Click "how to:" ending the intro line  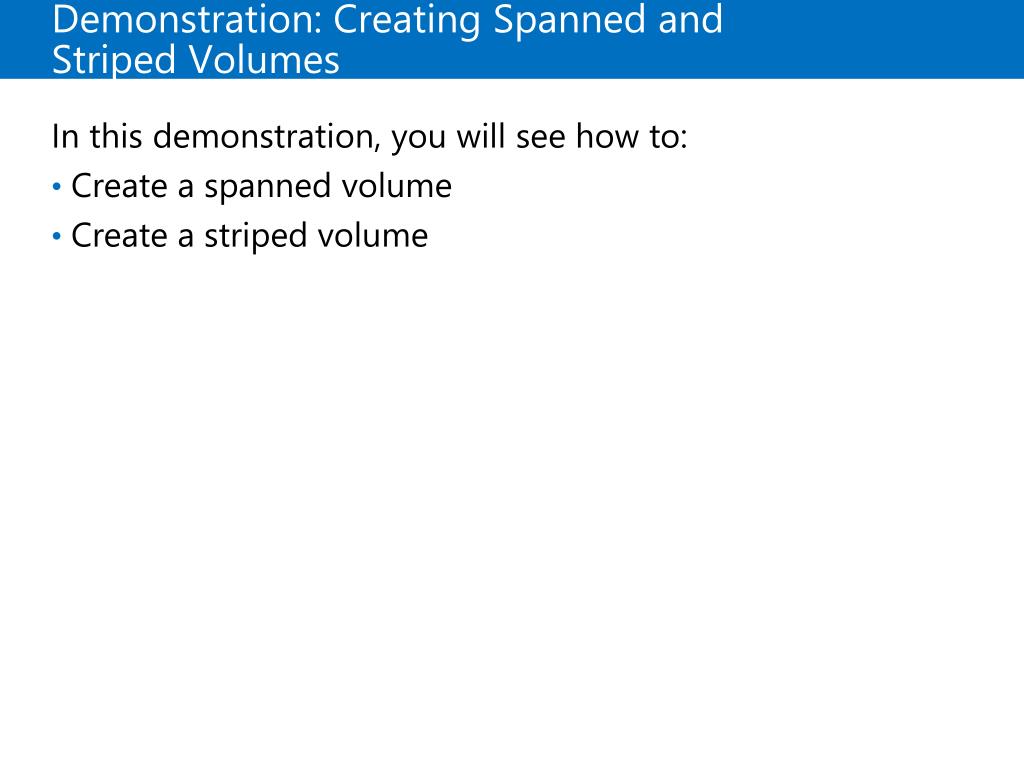[x=632, y=136]
